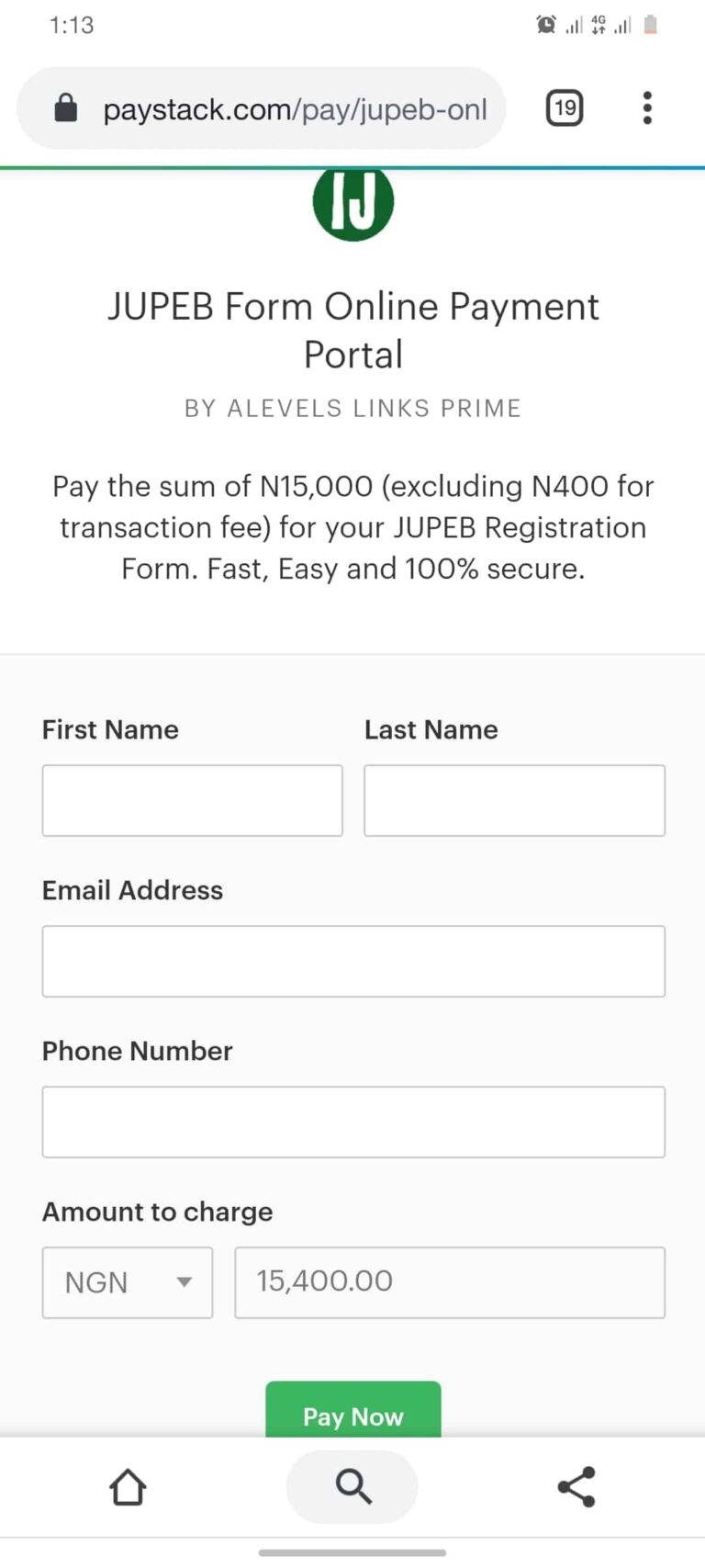Tap the padlock site security icon
The width and height of the screenshot is (705, 1568).
[66, 109]
